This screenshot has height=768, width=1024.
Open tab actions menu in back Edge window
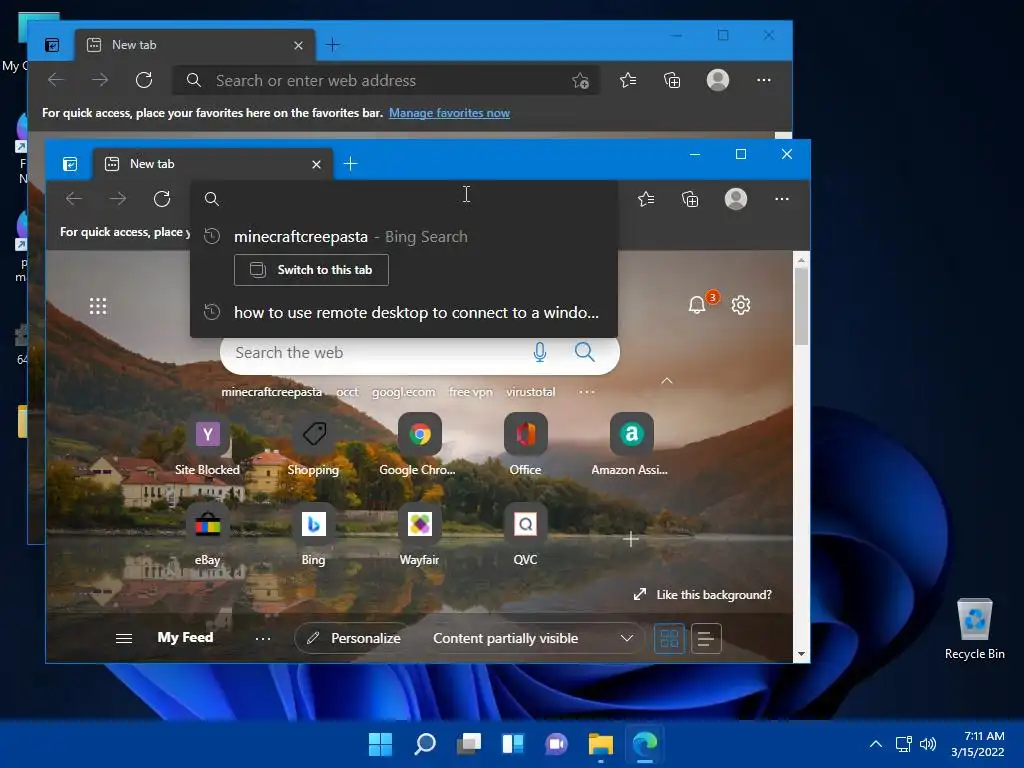pyautogui.click(x=52, y=45)
